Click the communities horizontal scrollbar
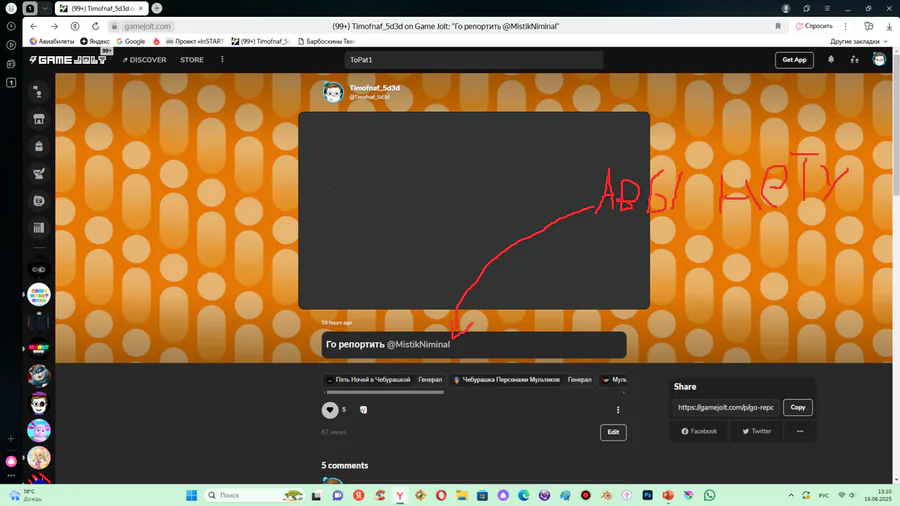 pos(385,392)
